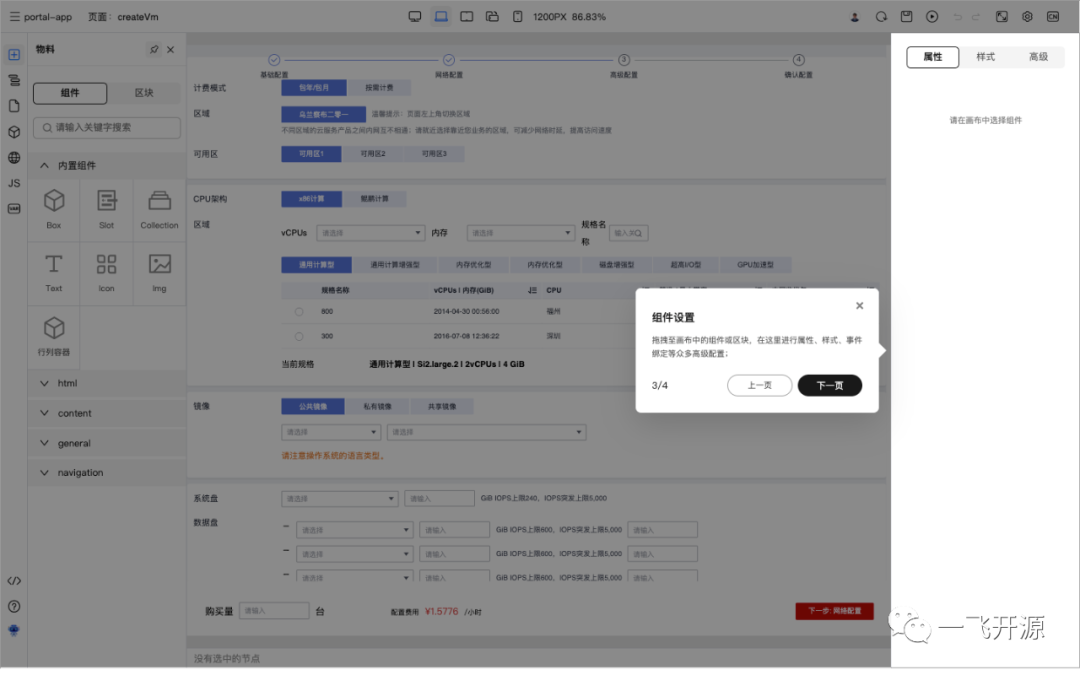
Task: Preview the page with the play icon
Action: click(932, 17)
